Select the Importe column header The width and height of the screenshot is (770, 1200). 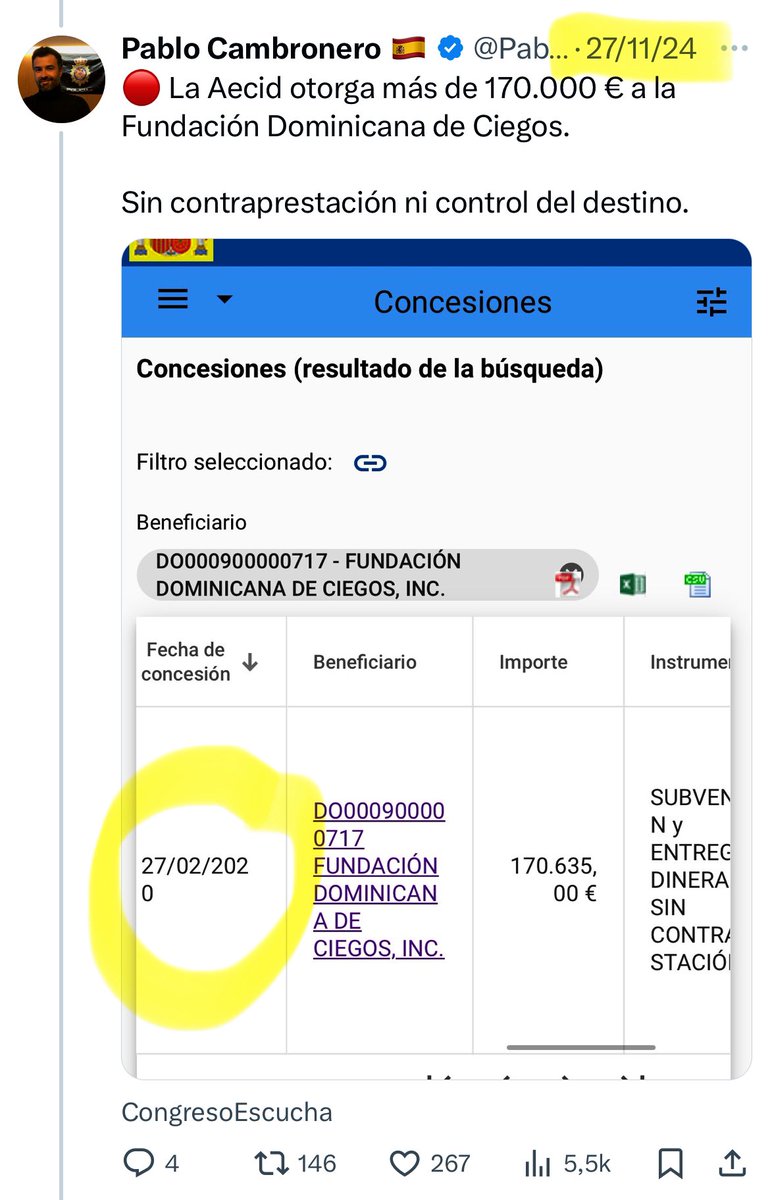click(x=533, y=662)
